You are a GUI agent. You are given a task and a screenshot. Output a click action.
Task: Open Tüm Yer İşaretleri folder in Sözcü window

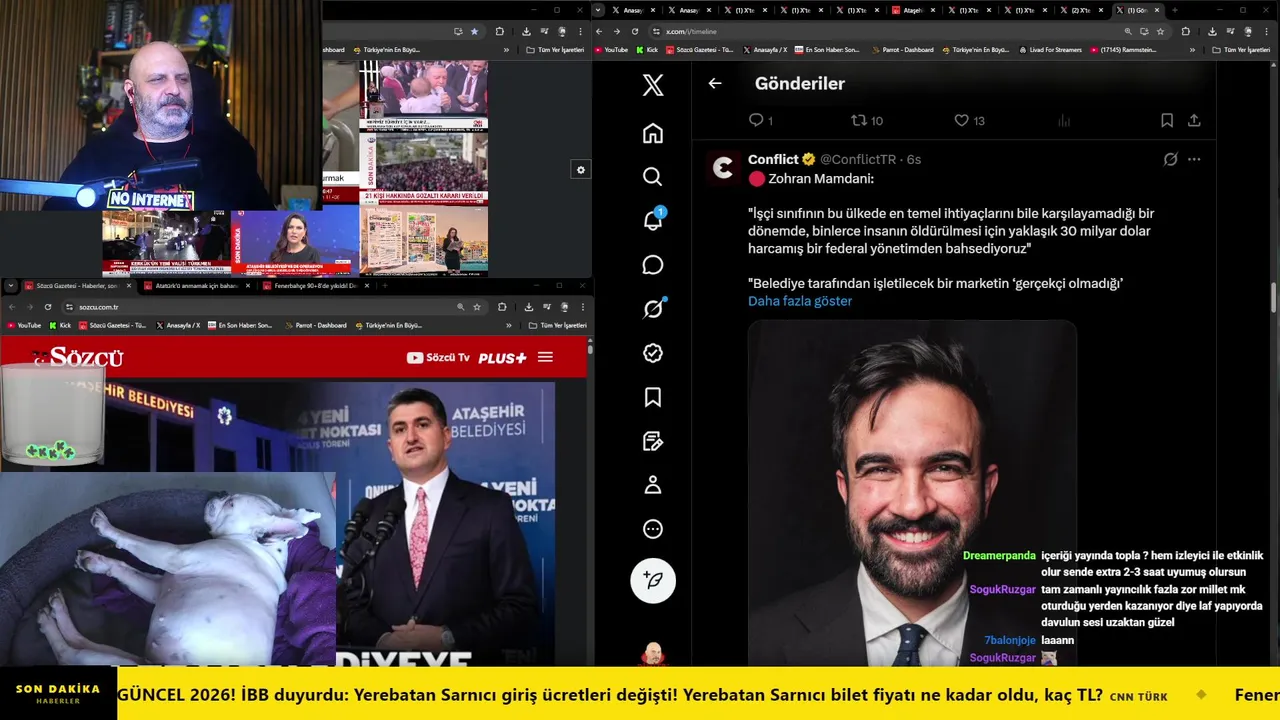(557, 325)
